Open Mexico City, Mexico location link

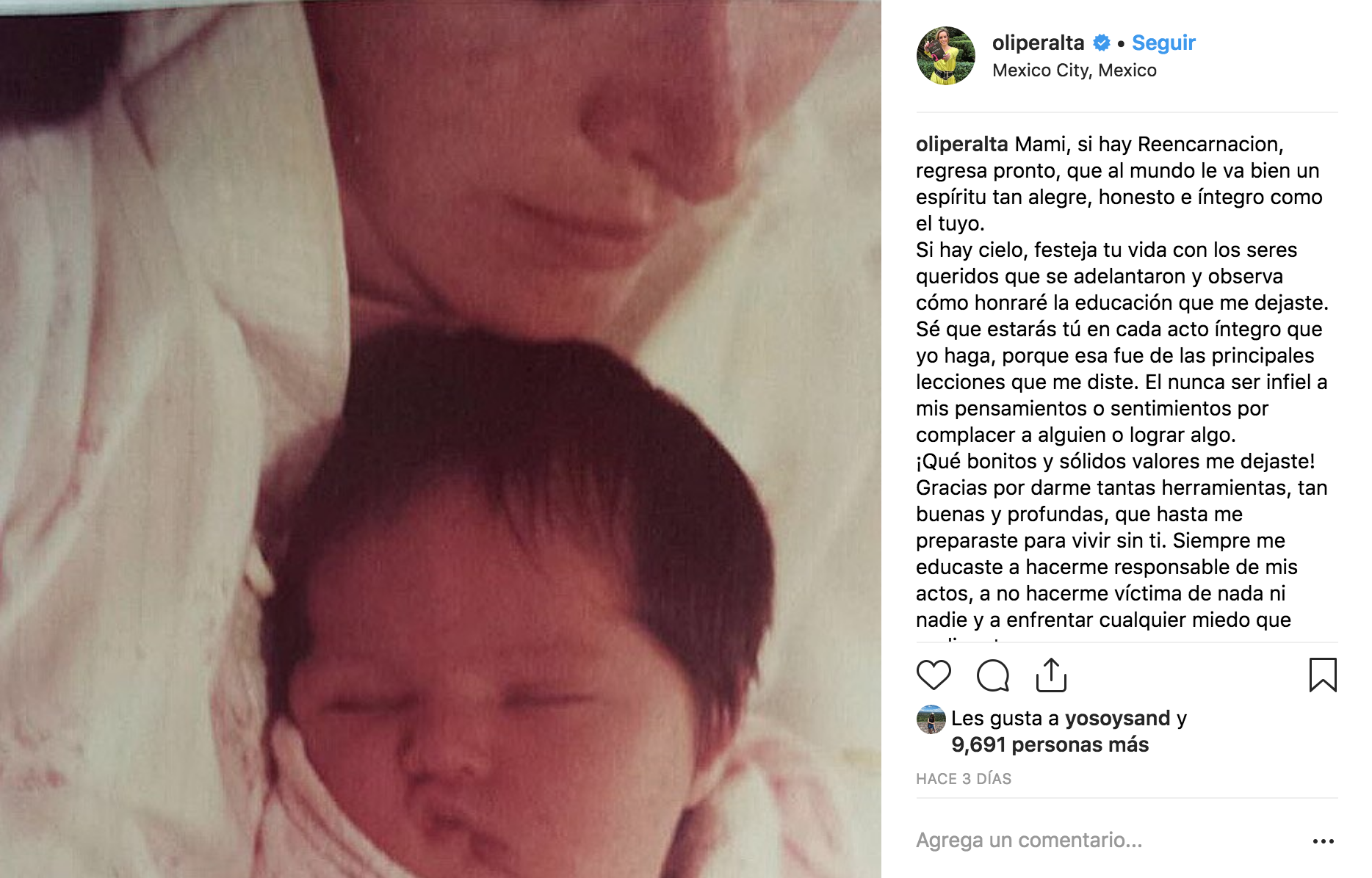(1075, 70)
